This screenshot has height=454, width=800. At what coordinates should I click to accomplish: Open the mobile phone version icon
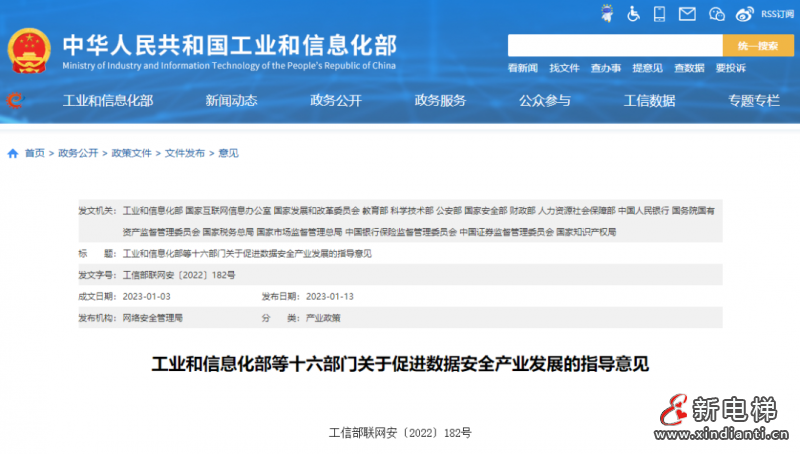(x=659, y=14)
